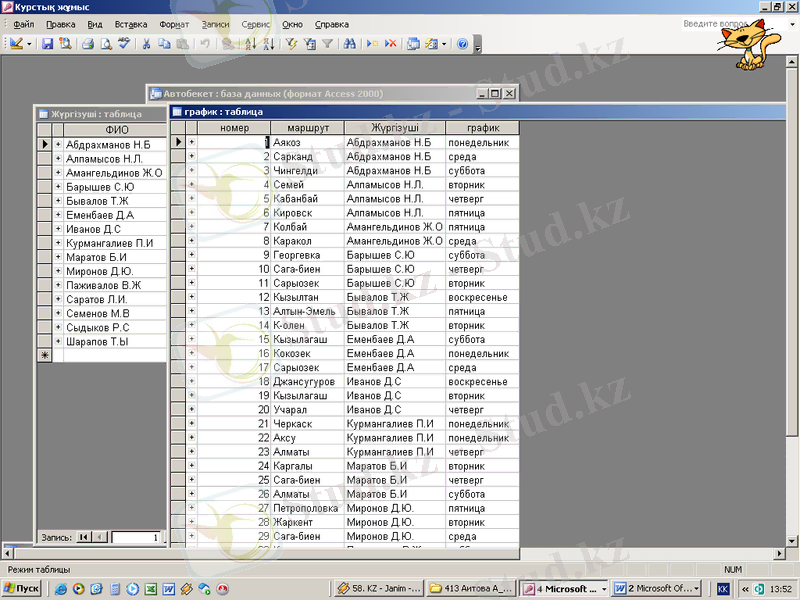The image size is (800, 600).
Task: Click the Sort Ascending icon
Action: (x=250, y=44)
